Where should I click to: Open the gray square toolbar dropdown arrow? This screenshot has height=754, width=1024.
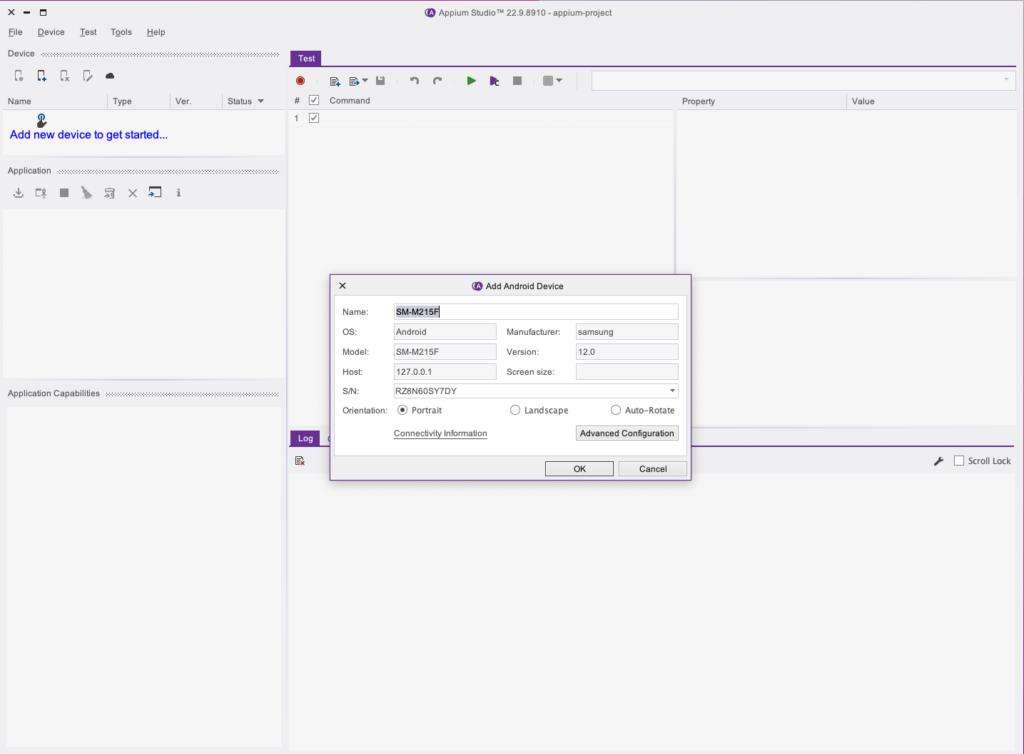559,81
